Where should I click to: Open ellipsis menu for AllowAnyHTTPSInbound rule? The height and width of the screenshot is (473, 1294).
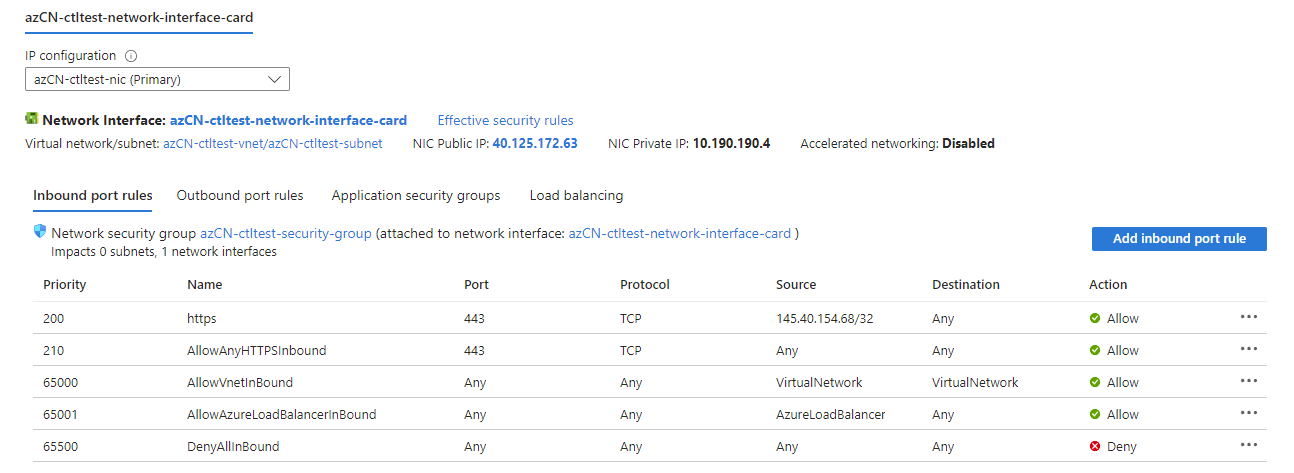(x=1248, y=349)
